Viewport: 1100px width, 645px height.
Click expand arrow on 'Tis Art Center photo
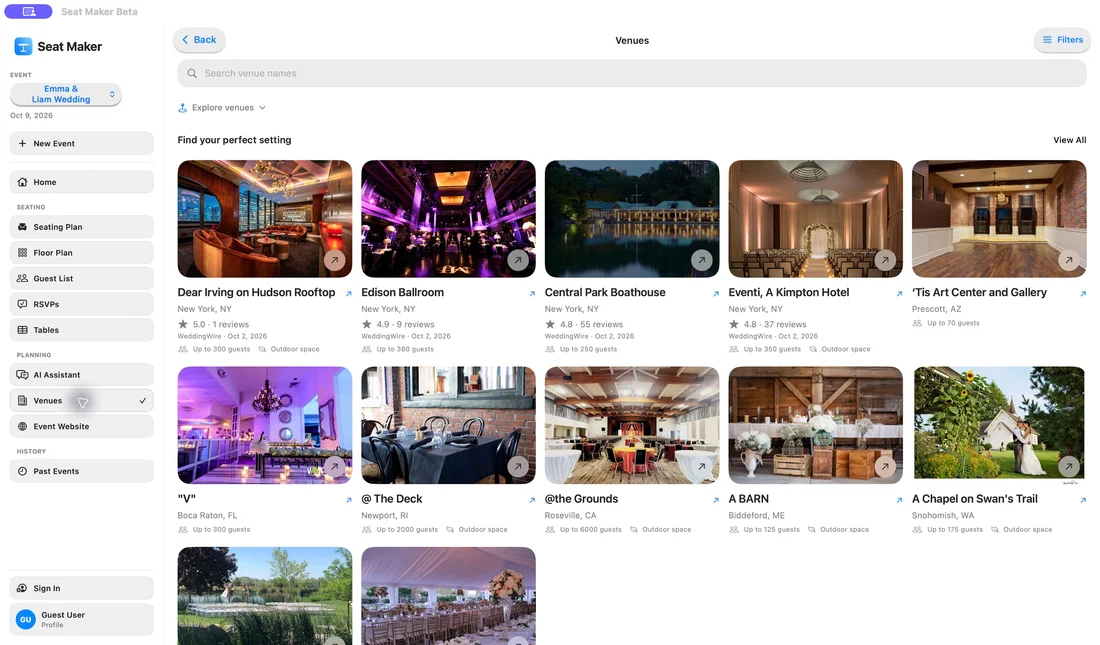[x=1068, y=260]
